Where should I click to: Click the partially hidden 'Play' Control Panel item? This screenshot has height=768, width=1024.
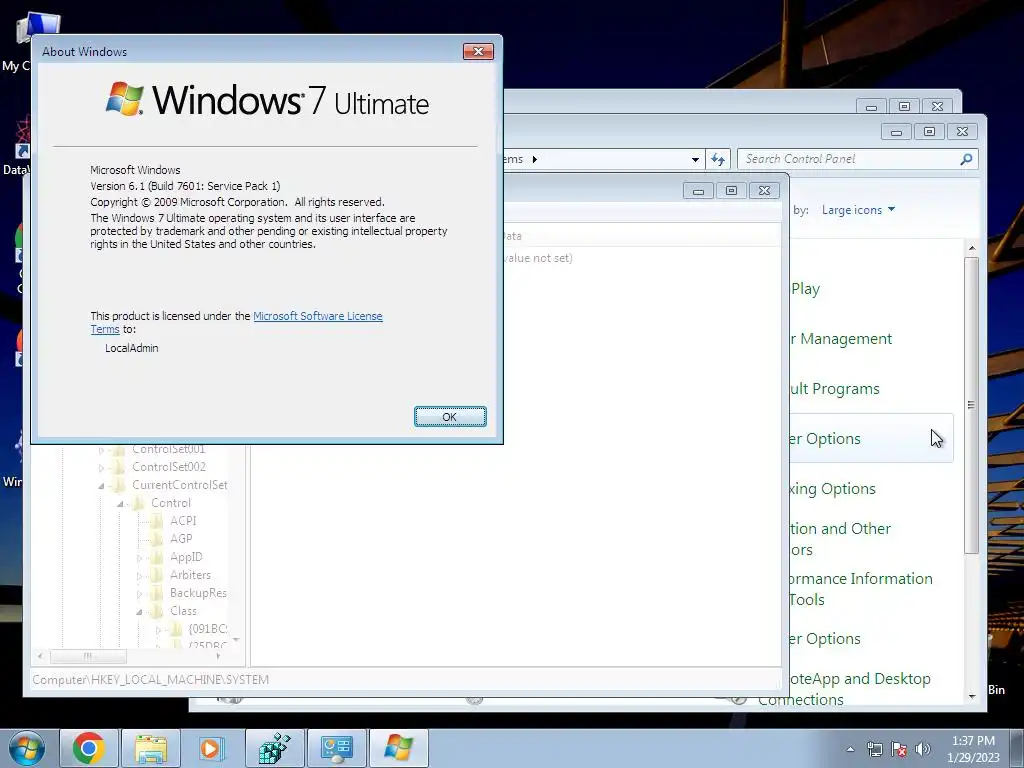coord(805,289)
